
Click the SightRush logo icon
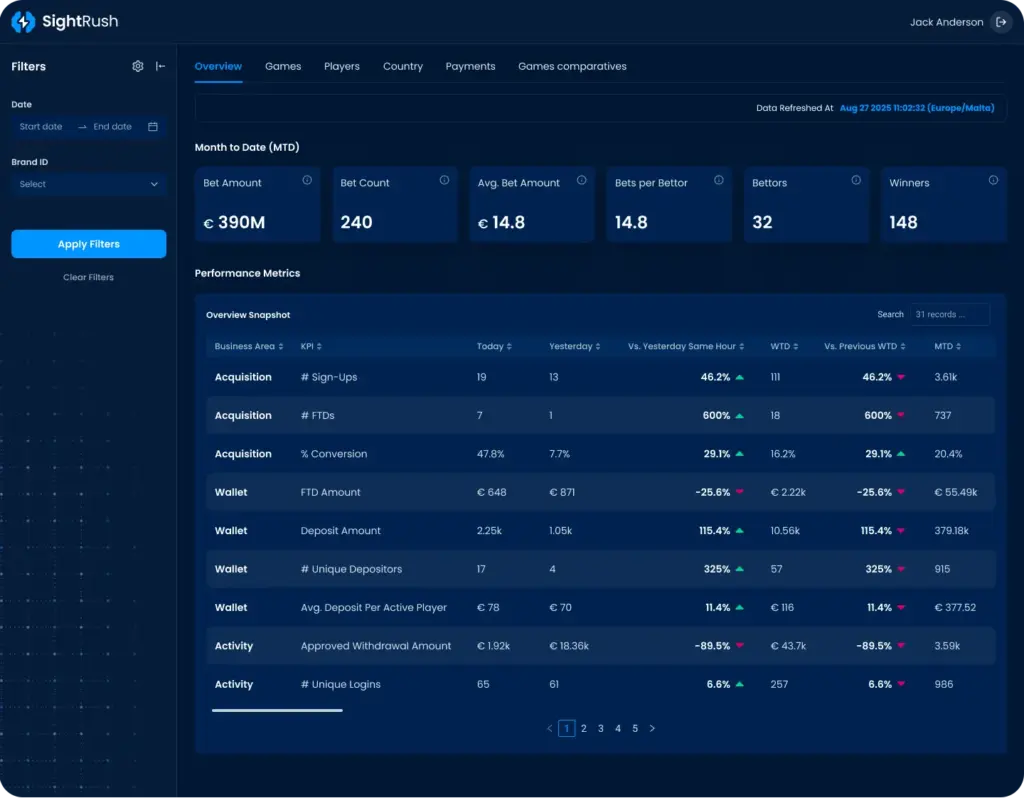22,22
